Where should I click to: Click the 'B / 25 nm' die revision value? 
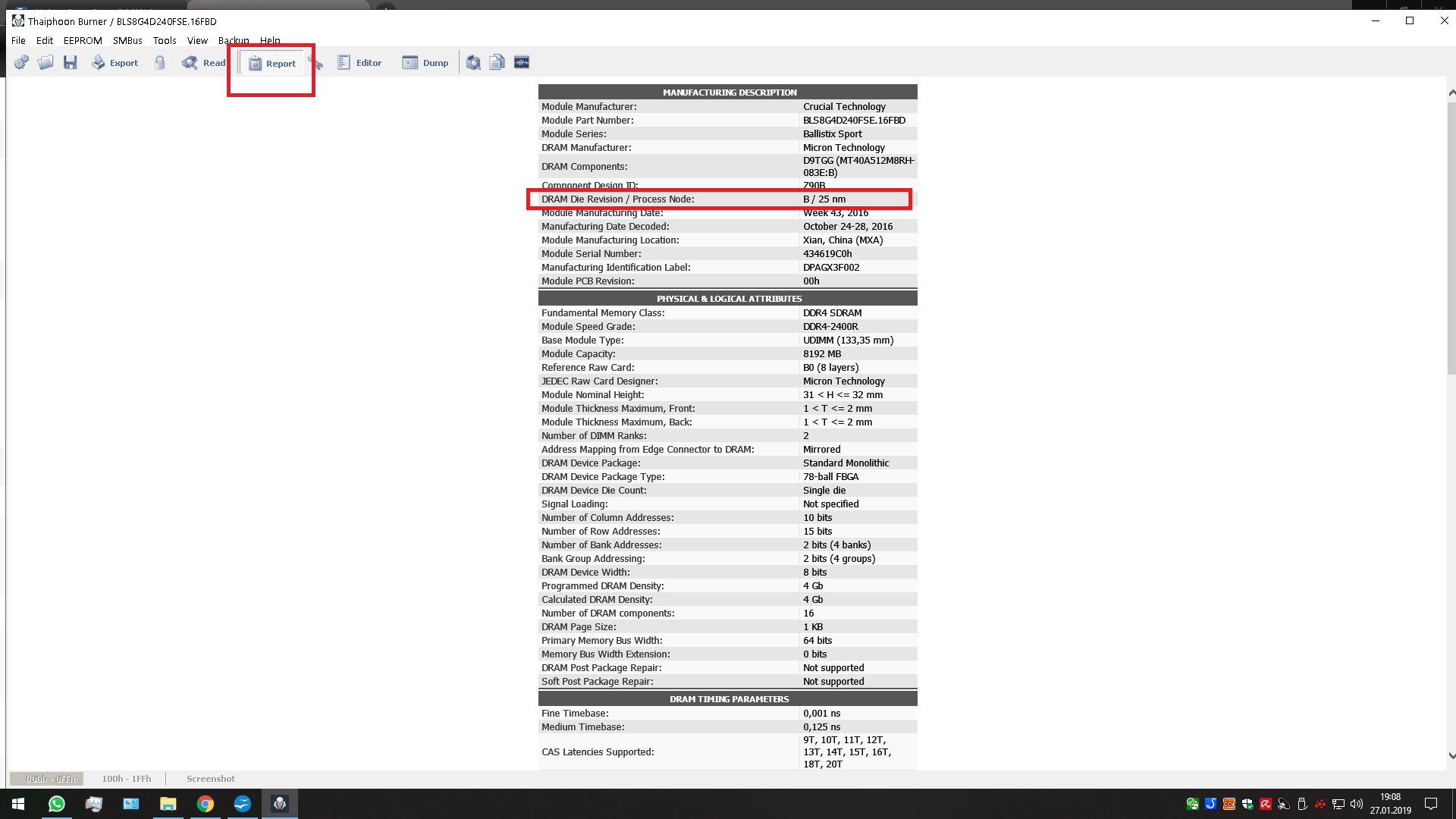[x=824, y=199]
